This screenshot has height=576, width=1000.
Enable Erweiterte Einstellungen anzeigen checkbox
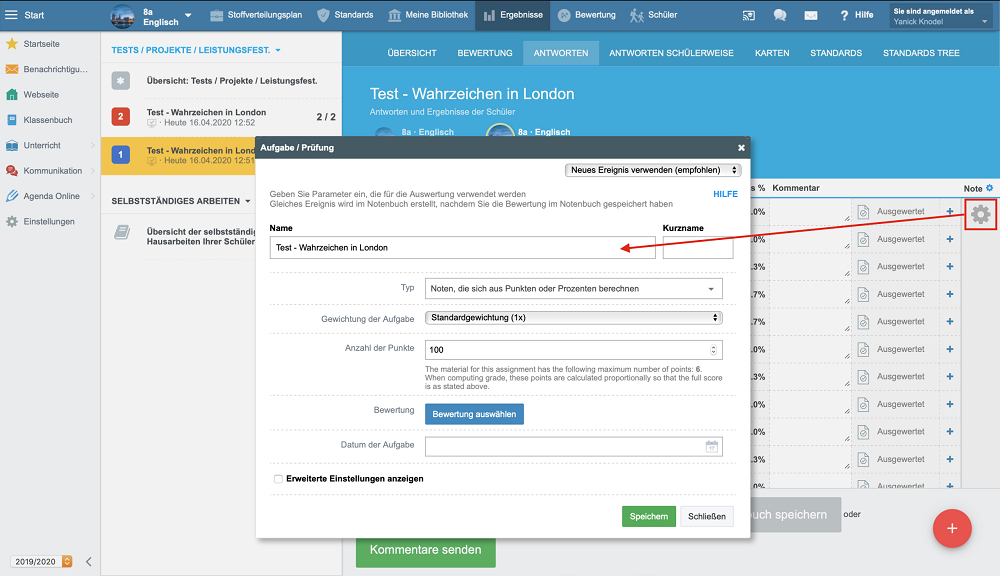(x=278, y=479)
